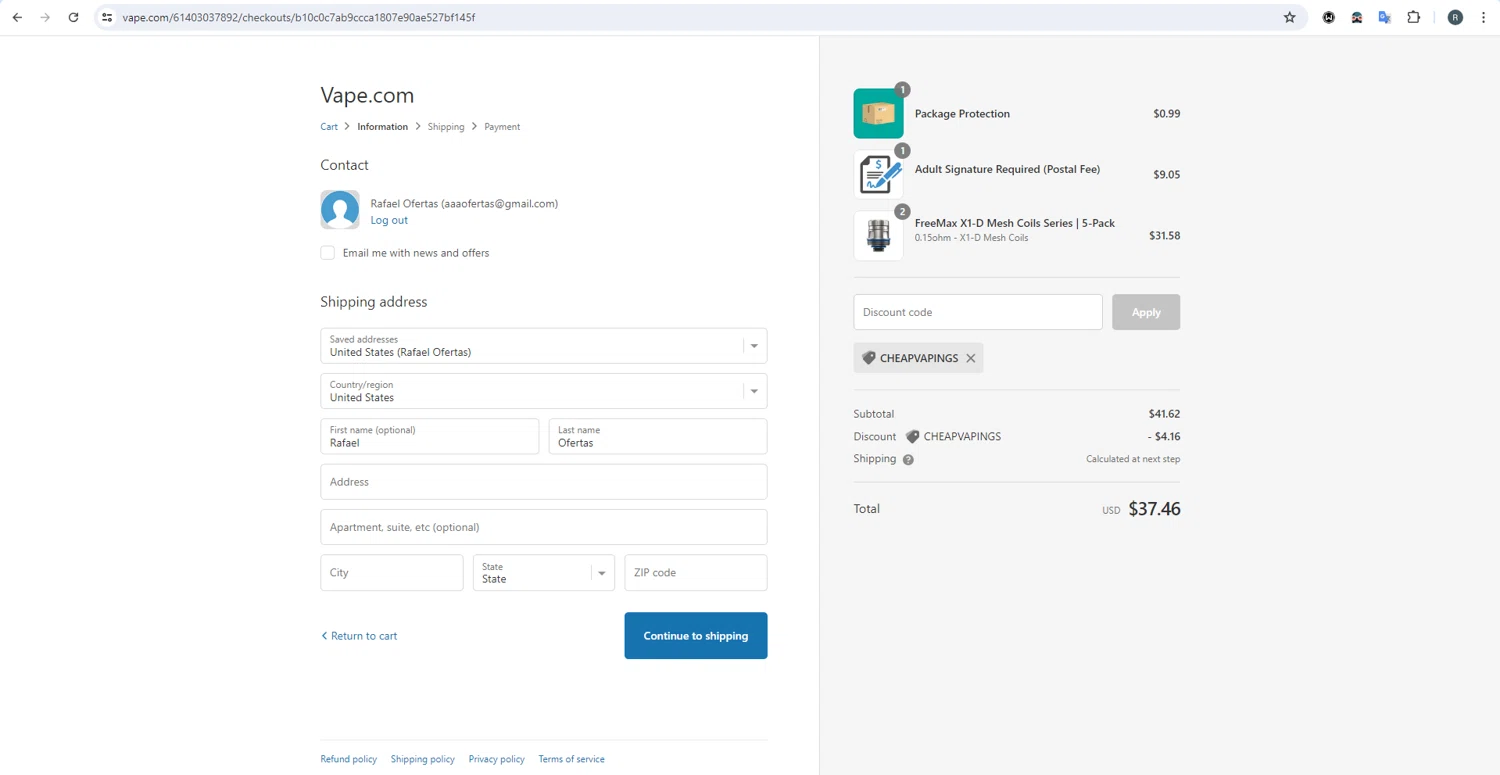Click 'Calculated at next step' shipping text

(x=1133, y=459)
